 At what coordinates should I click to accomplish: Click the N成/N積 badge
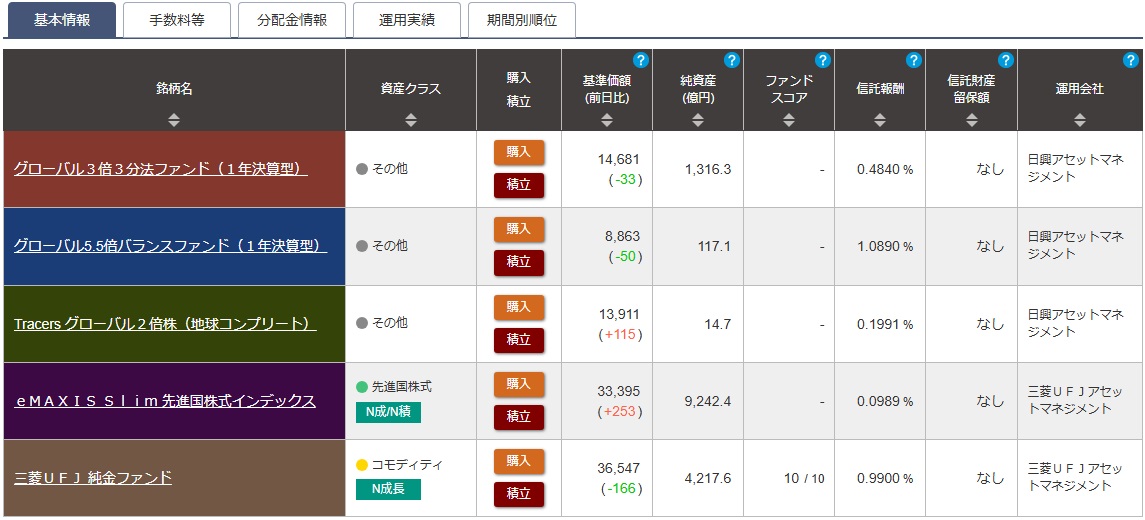388,413
